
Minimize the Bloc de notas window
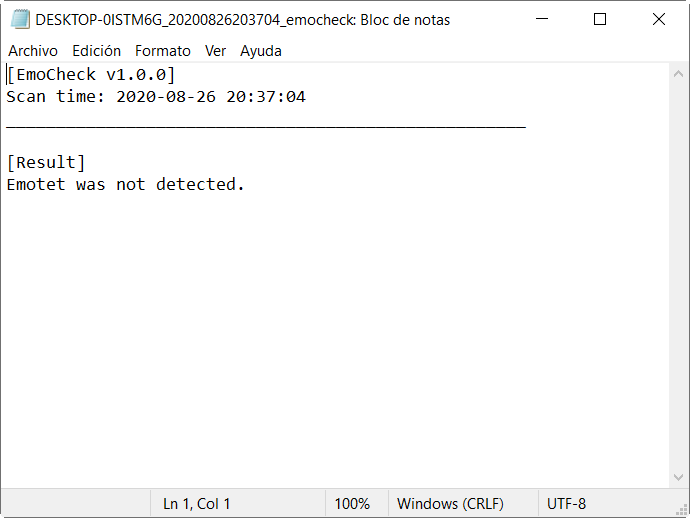click(542, 19)
